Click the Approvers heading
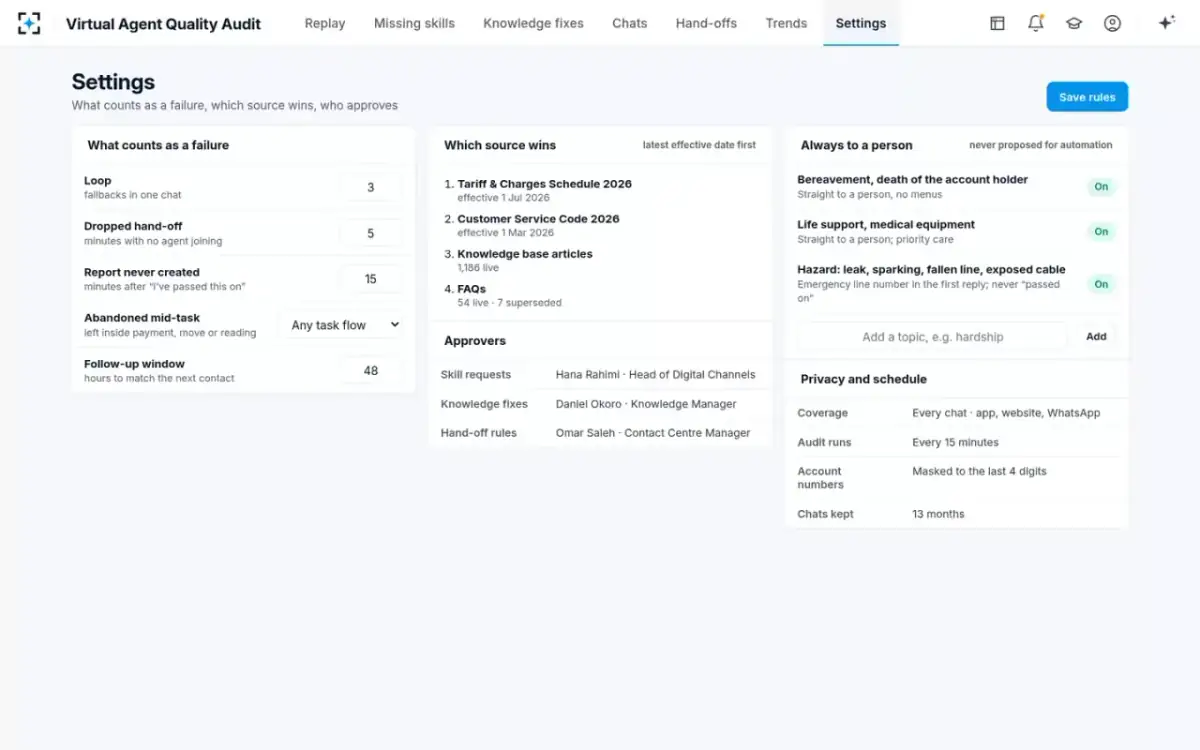The width and height of the screenshot is (1200, 750). 475,341
